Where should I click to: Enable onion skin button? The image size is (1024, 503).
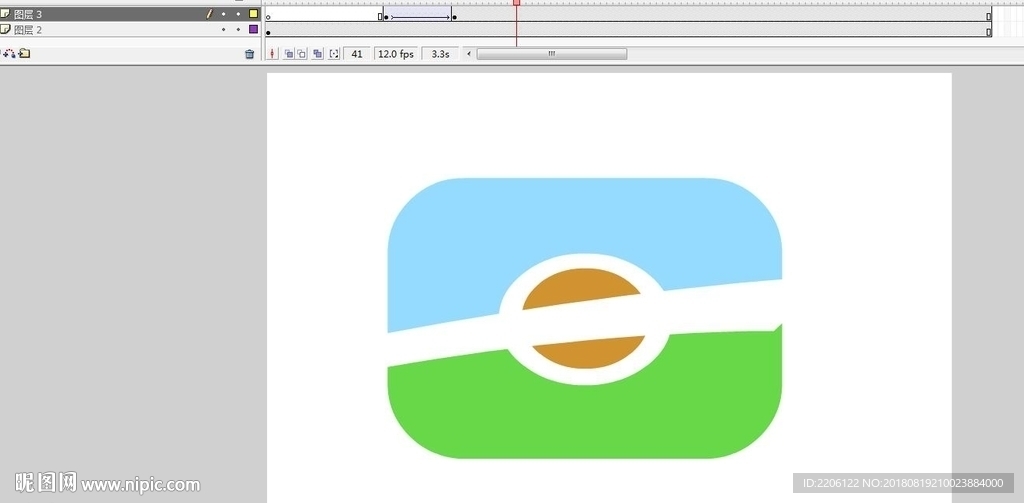(288, 54)
